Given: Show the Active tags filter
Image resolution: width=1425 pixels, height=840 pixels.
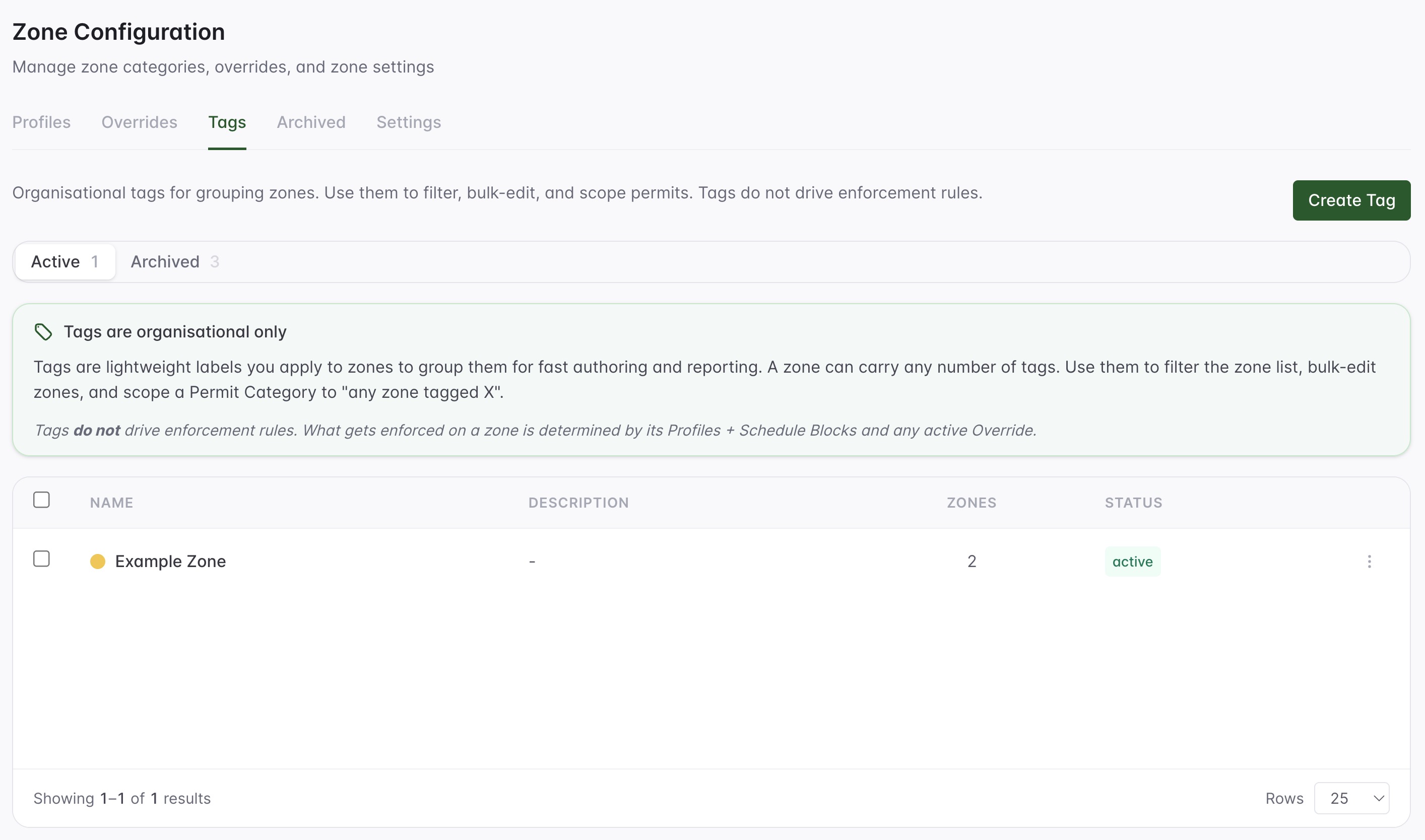Looking at the screenshot, I should pos(65,261).
